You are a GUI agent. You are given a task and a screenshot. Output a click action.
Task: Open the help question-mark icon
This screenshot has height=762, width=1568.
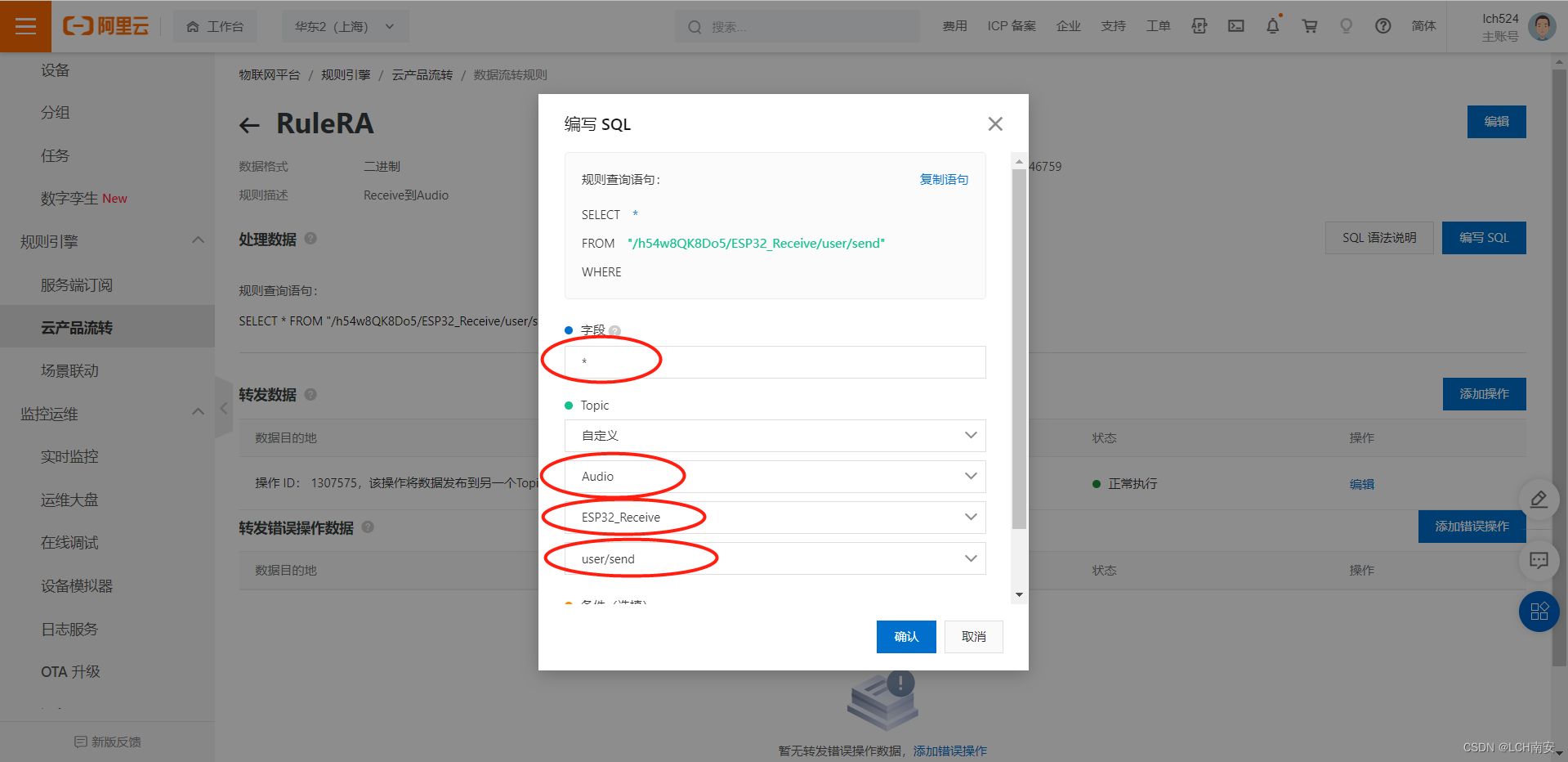click(1383, 26)
